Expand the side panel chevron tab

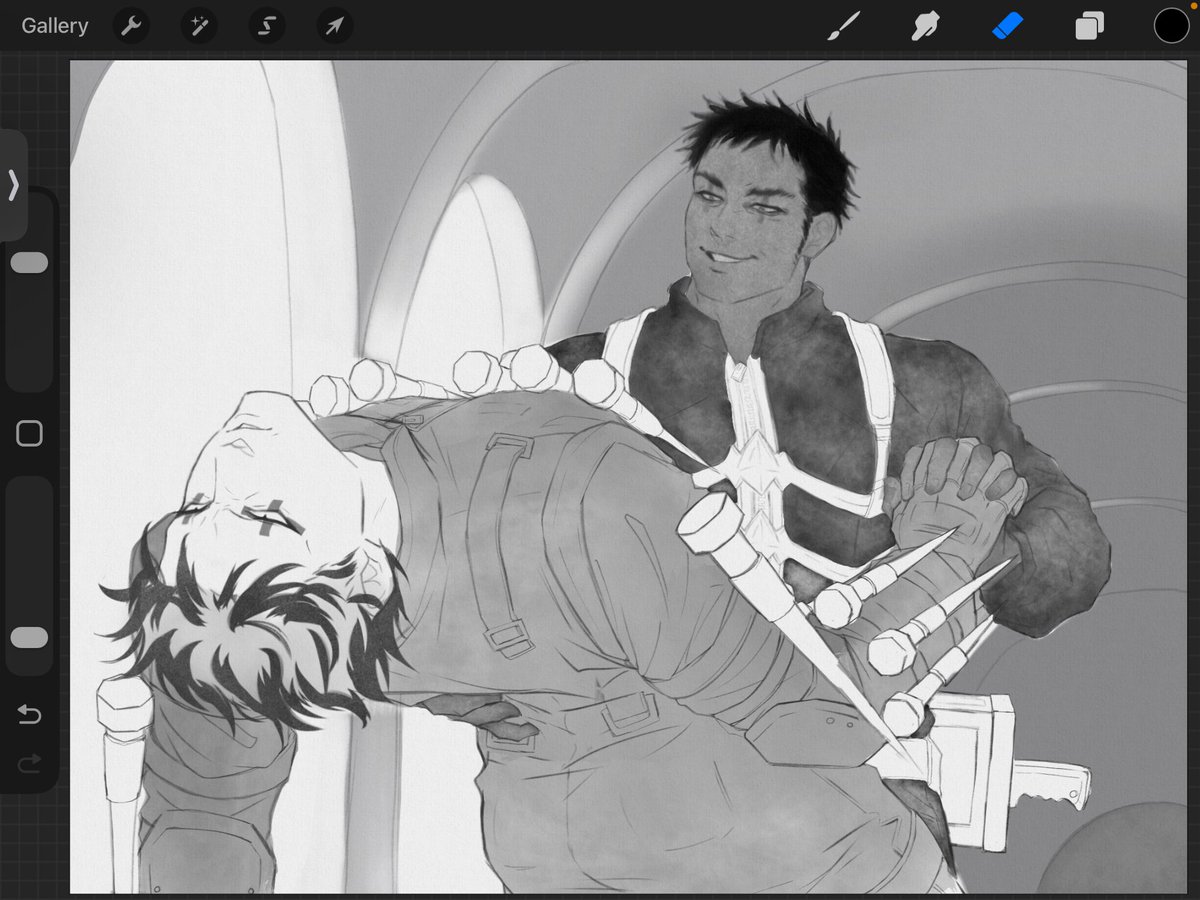click(x=13, y=185)
